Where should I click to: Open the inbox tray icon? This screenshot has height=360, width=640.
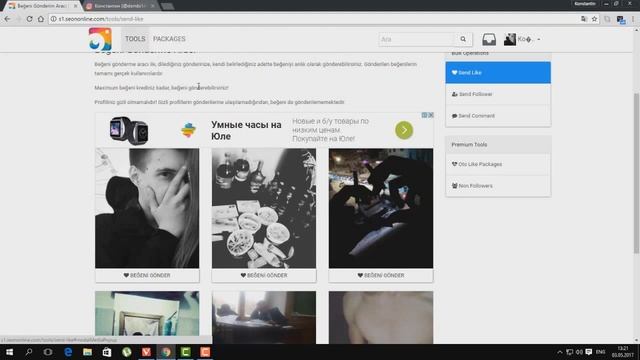(x=489, y=39)
